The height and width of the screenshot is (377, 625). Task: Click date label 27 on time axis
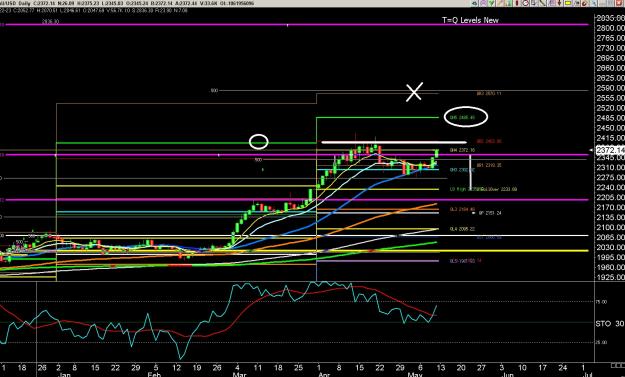[482, 367]
